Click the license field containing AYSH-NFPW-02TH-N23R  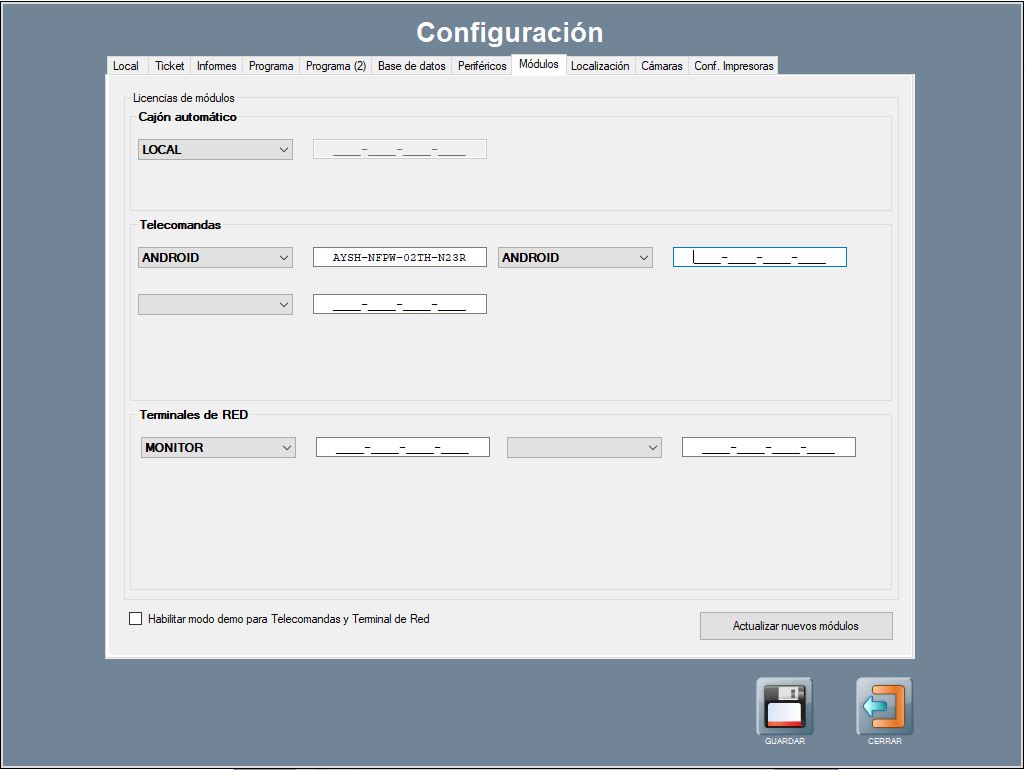(399, 258)
